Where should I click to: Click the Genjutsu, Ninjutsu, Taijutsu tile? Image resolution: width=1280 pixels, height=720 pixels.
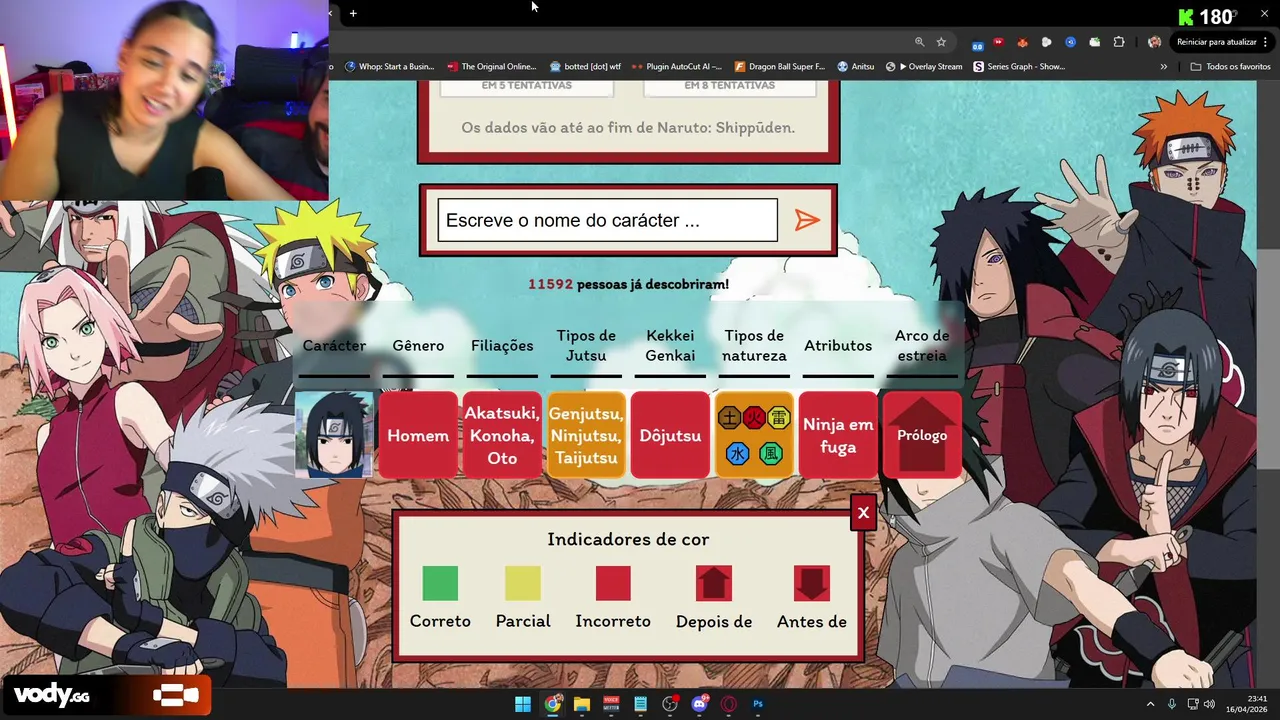click(586, 435)
